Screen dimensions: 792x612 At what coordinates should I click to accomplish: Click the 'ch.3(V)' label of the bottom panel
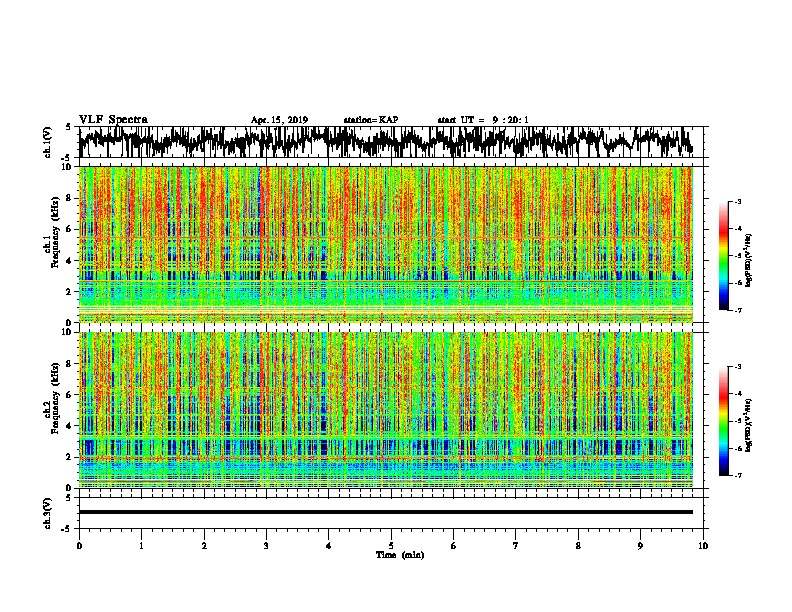pos(47,513)
